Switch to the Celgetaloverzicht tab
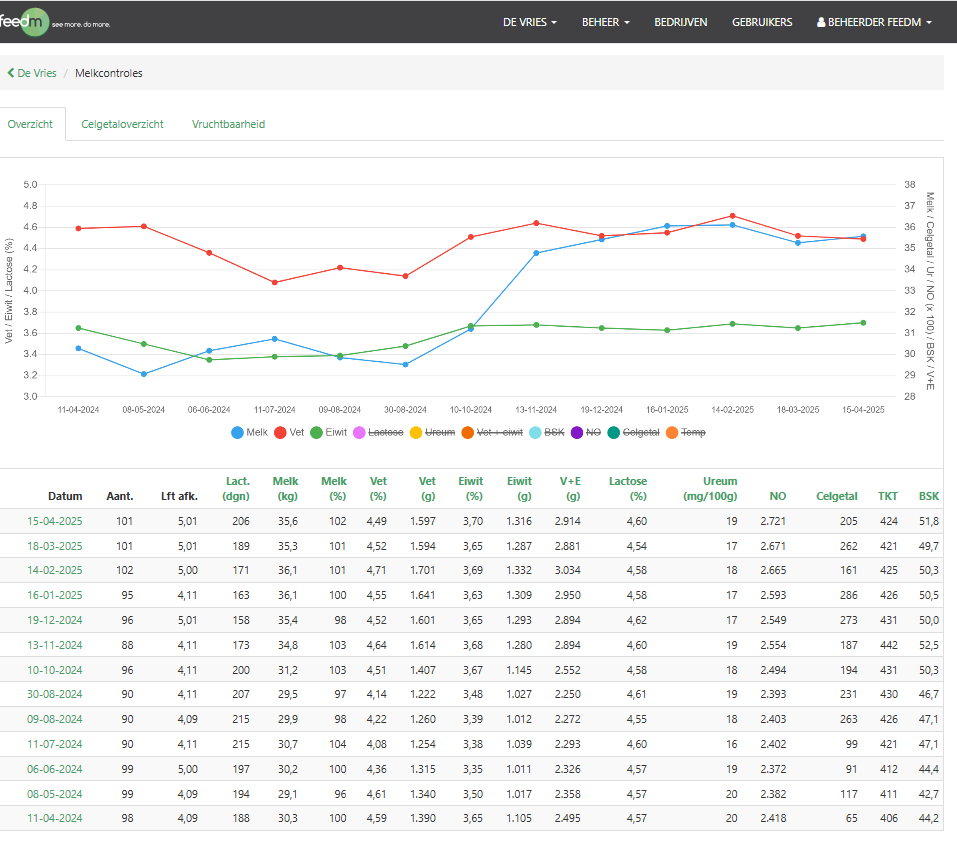 (122, 124)
